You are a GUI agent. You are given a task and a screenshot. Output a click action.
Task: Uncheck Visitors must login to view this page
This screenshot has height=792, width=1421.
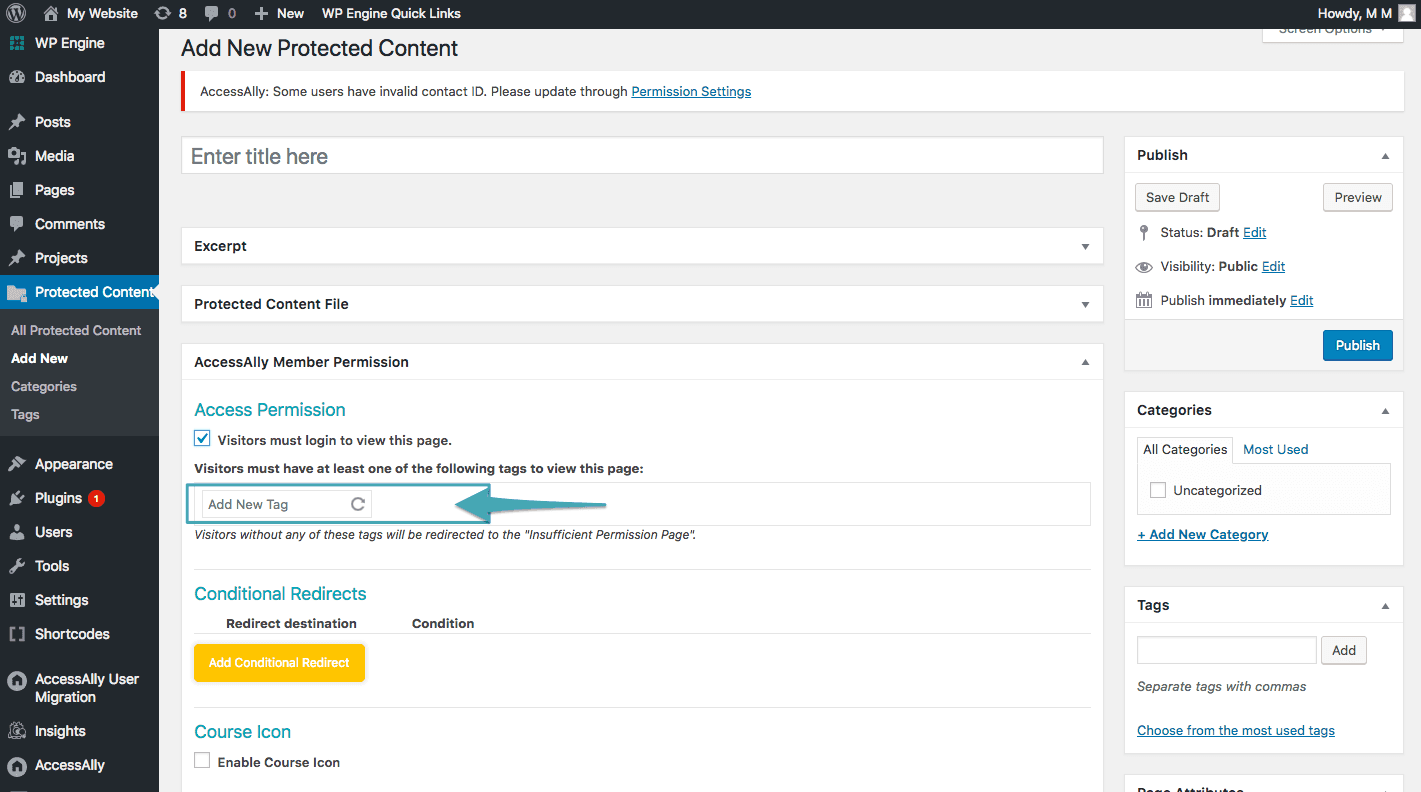(202, 439)
